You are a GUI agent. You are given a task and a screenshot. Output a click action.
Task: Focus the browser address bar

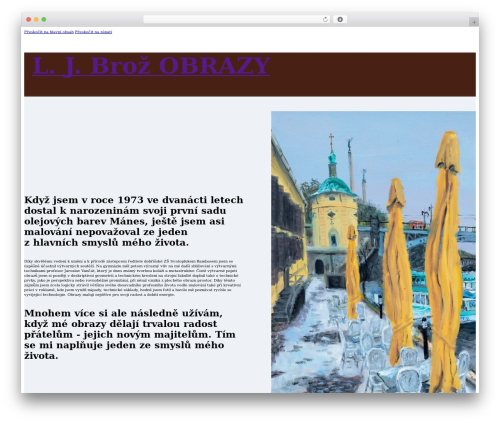tap(236, 20)
